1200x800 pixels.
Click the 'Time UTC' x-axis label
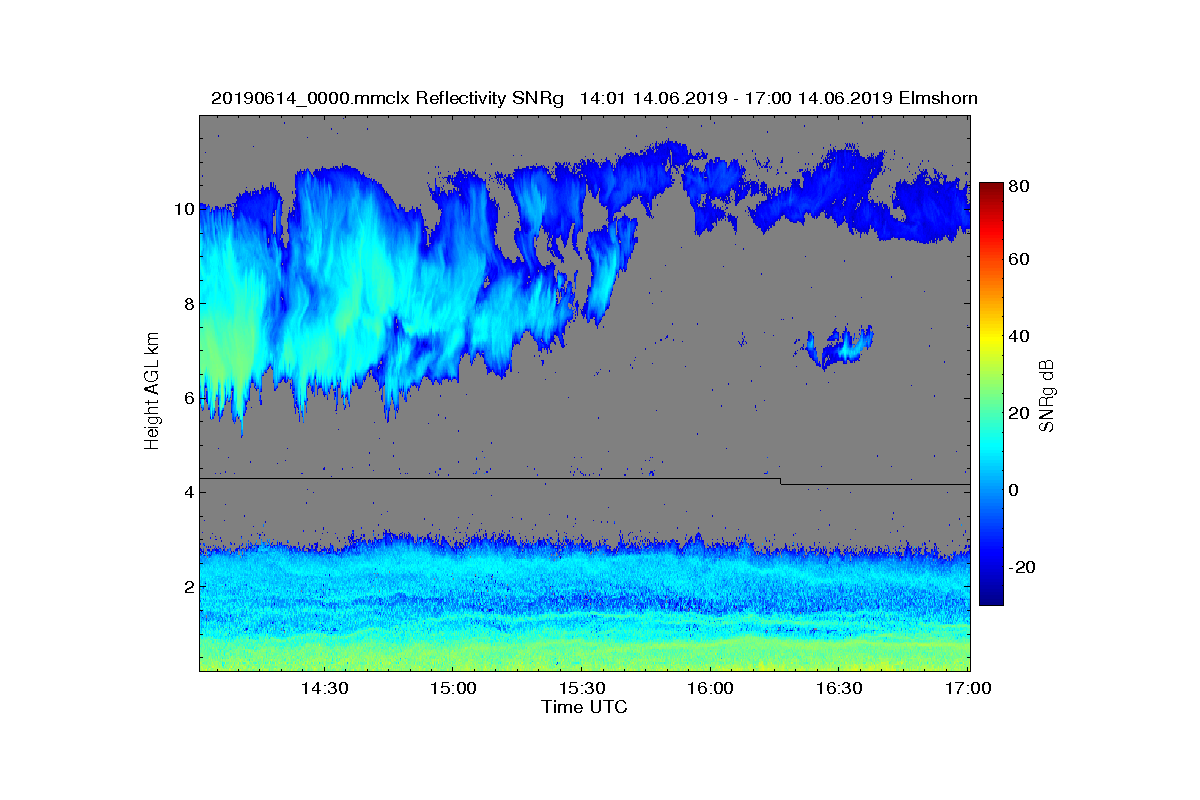pos(585,707)
